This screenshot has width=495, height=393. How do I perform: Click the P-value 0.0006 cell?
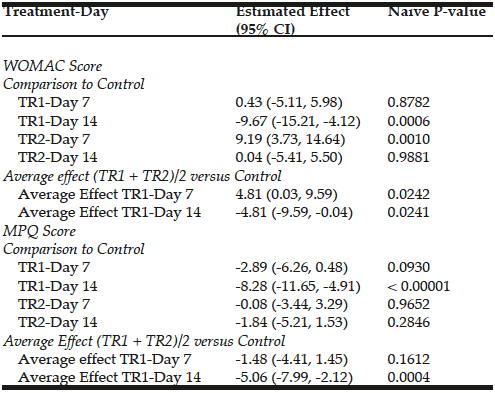click(408, 121)
